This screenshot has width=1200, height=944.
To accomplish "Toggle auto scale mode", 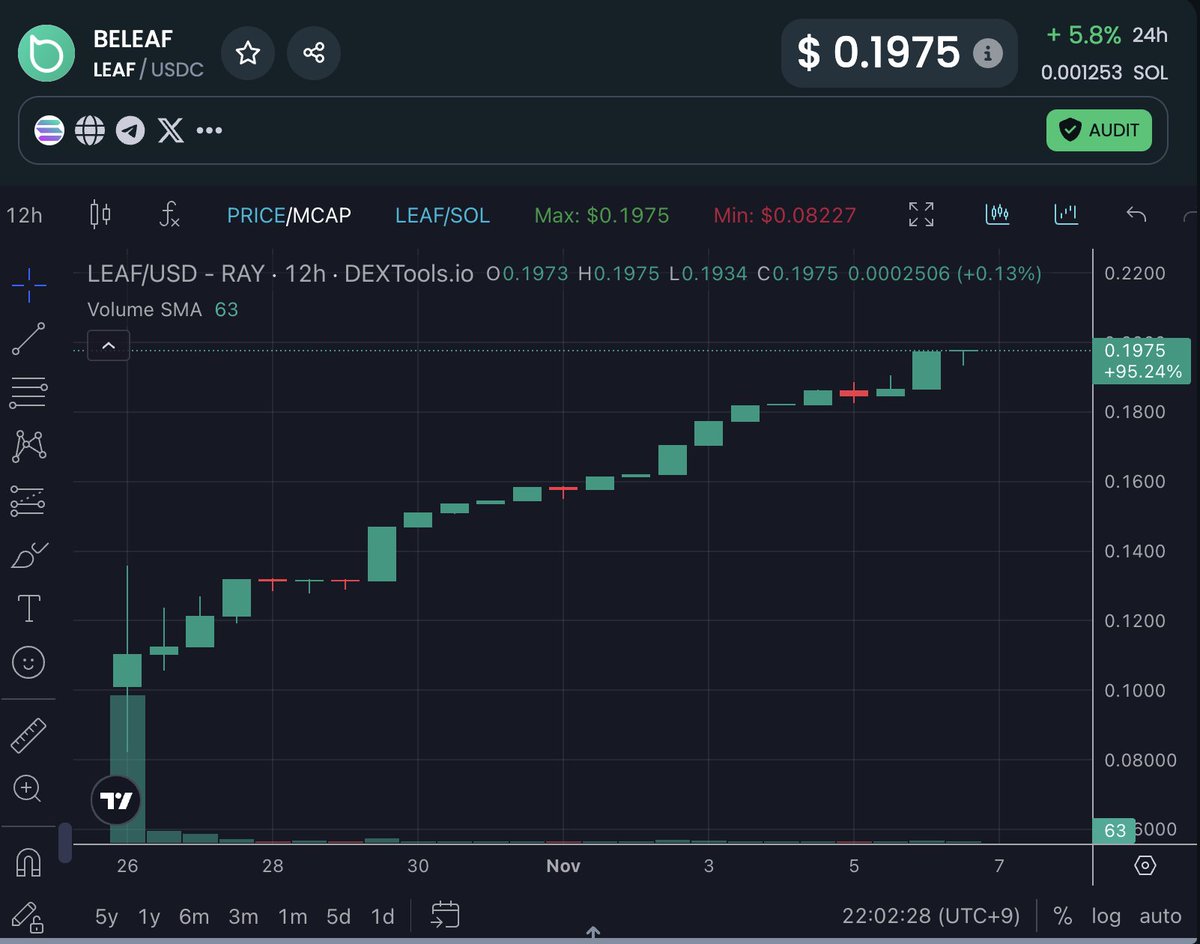I will click(x=1160, y=917).
